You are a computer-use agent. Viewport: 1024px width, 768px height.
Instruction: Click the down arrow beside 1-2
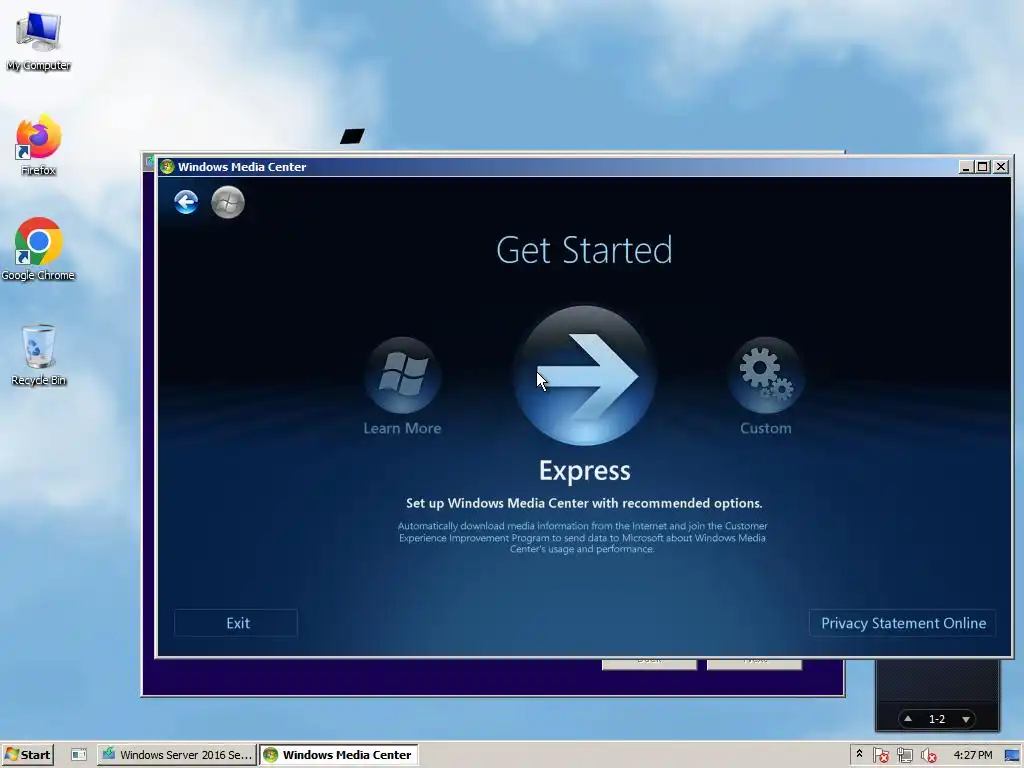(966, 720)
